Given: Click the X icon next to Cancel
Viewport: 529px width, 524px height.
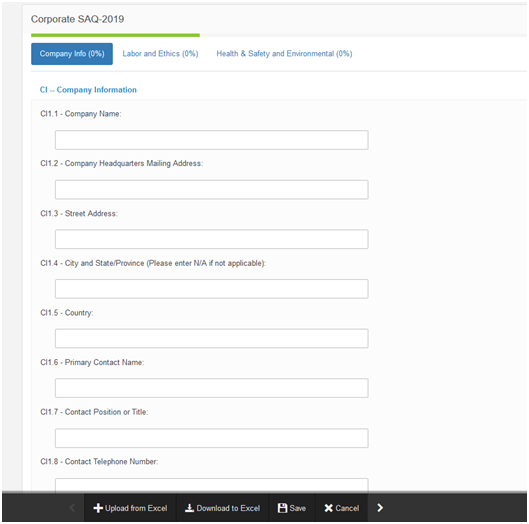Looking at the screenshot, I should pos(328,508).
